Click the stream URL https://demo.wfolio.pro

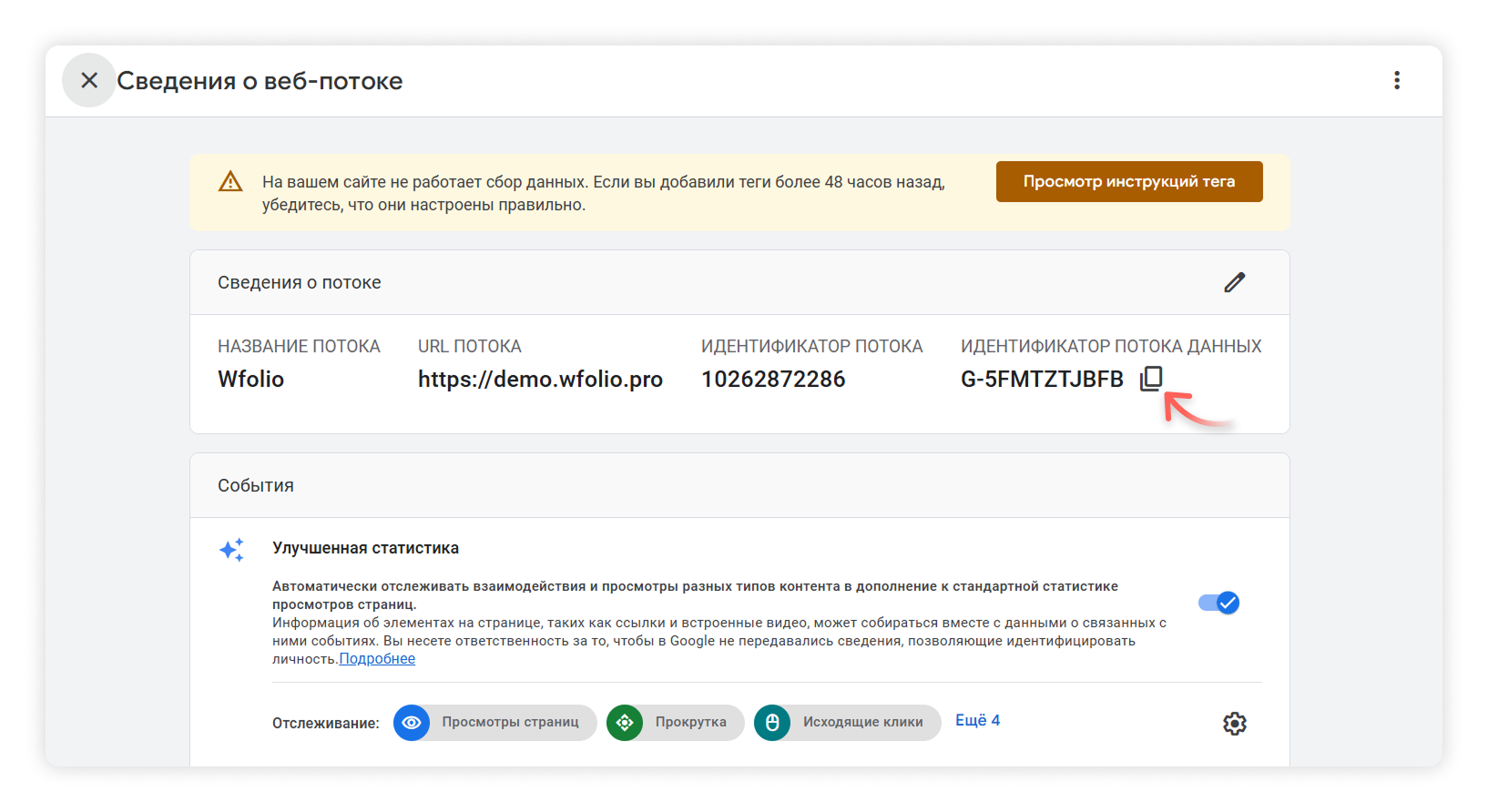540,380
